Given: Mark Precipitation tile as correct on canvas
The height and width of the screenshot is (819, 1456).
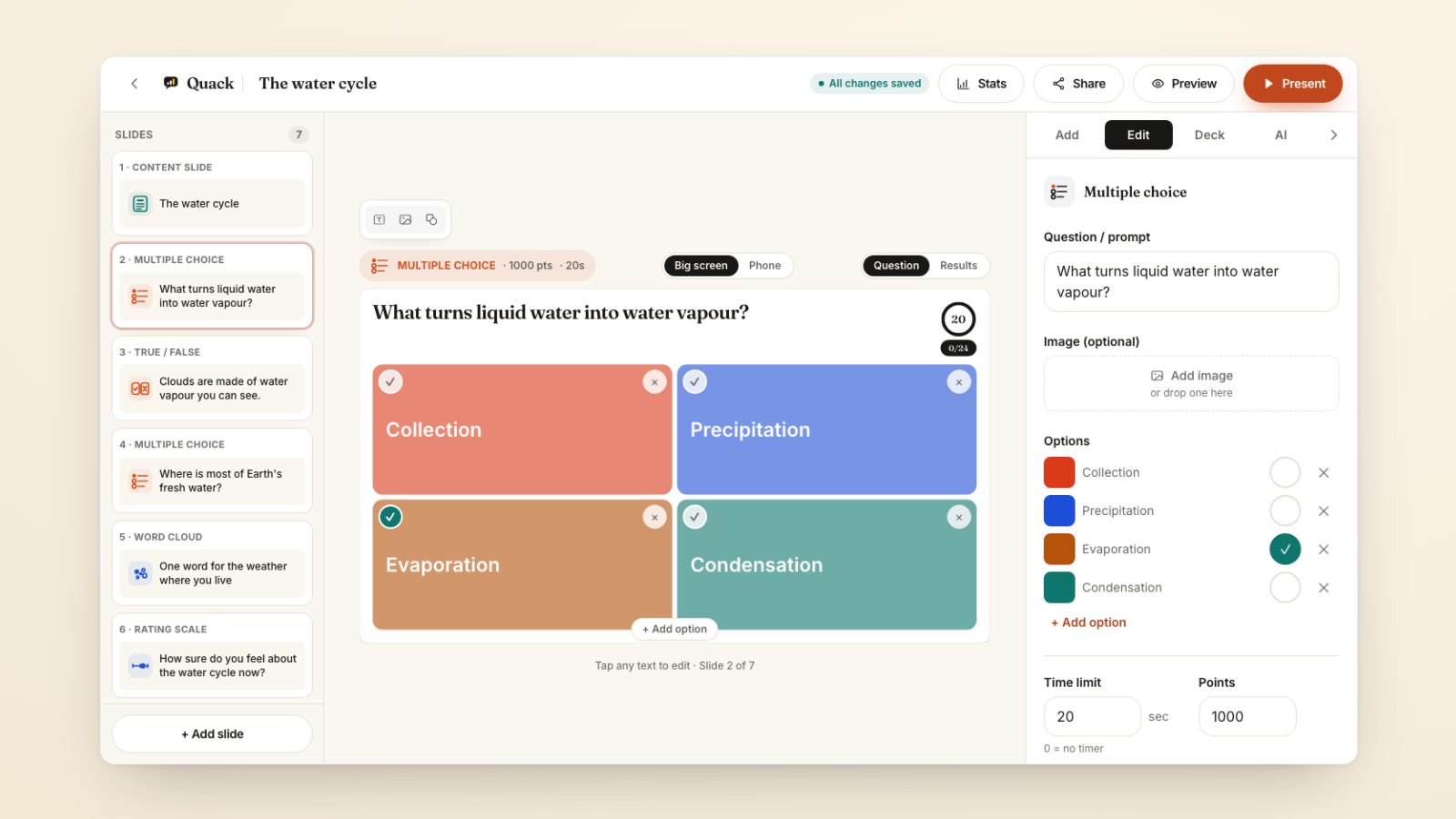Looking at the screenshot, I should pyautogui.click(x=695, y=382).
